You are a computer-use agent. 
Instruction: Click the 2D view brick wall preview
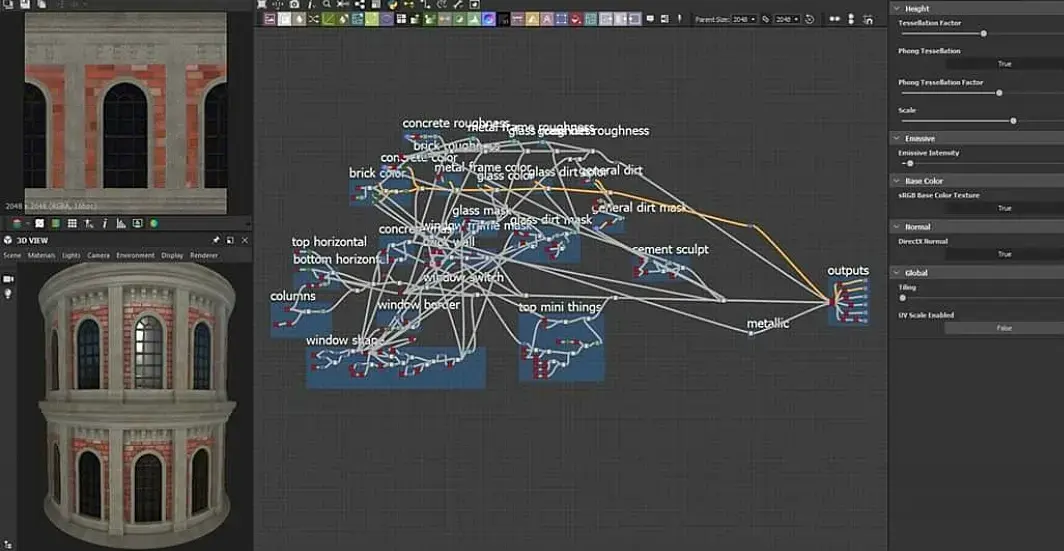coord(126,113)
